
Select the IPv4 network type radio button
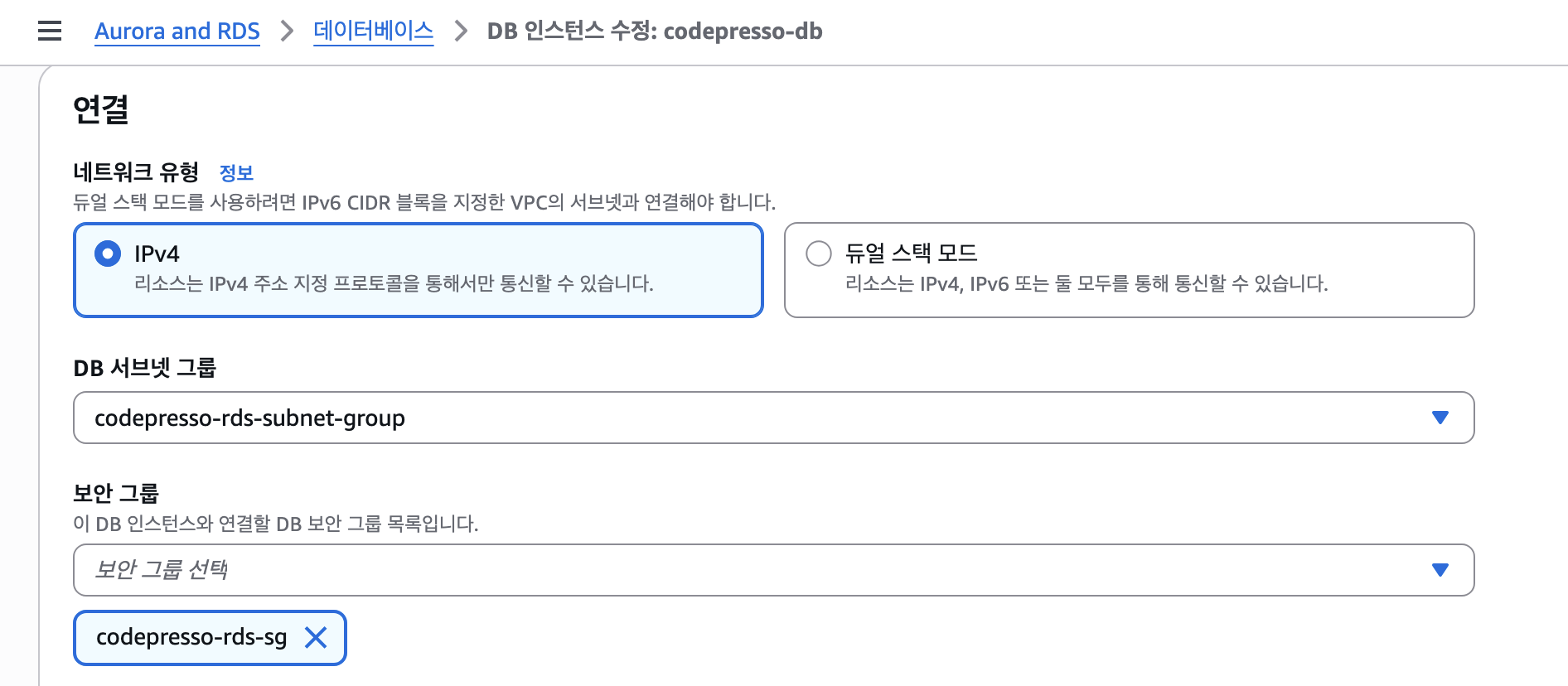coord(108,254)
